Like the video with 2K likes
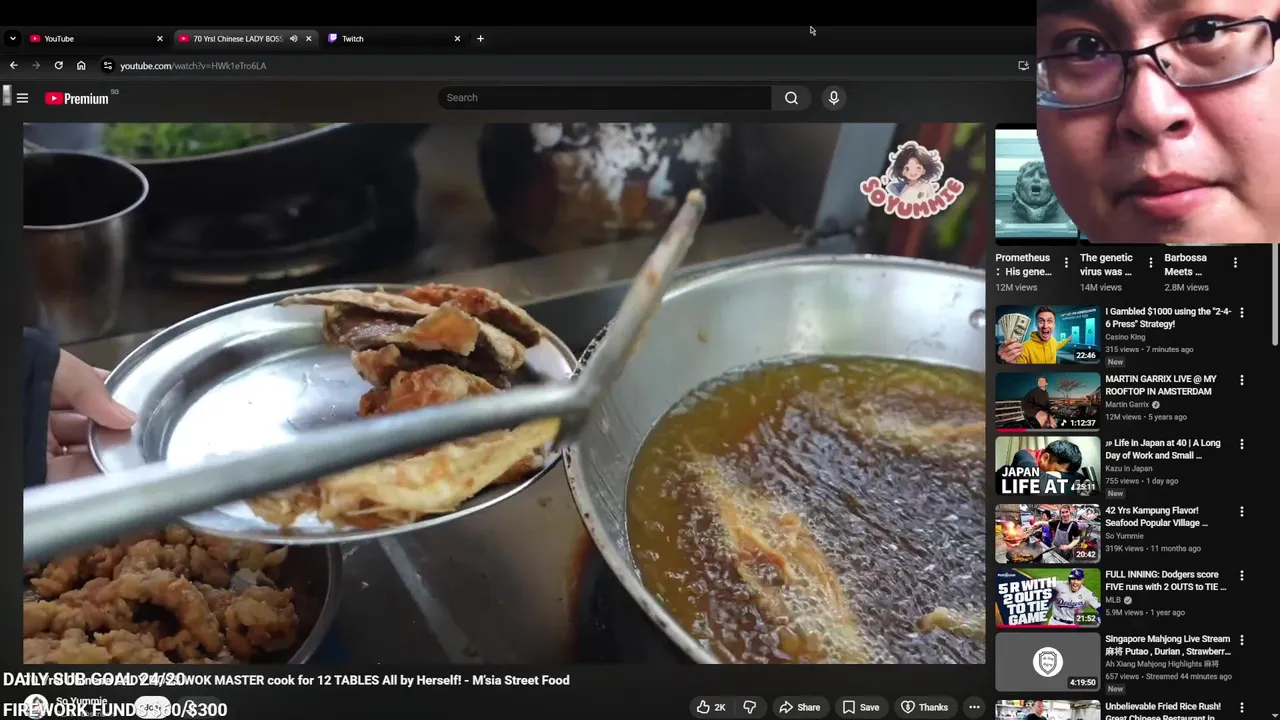 [713, 707]
